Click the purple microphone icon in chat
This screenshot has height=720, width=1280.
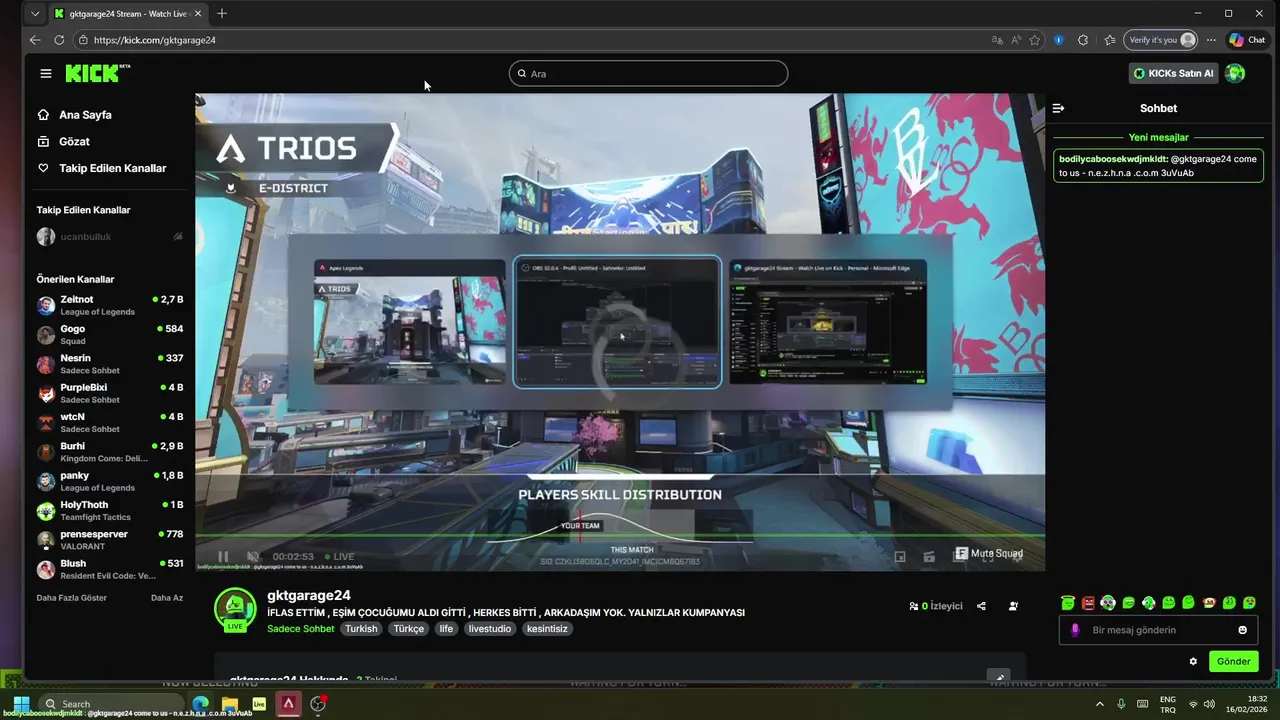click(1075, 630)
